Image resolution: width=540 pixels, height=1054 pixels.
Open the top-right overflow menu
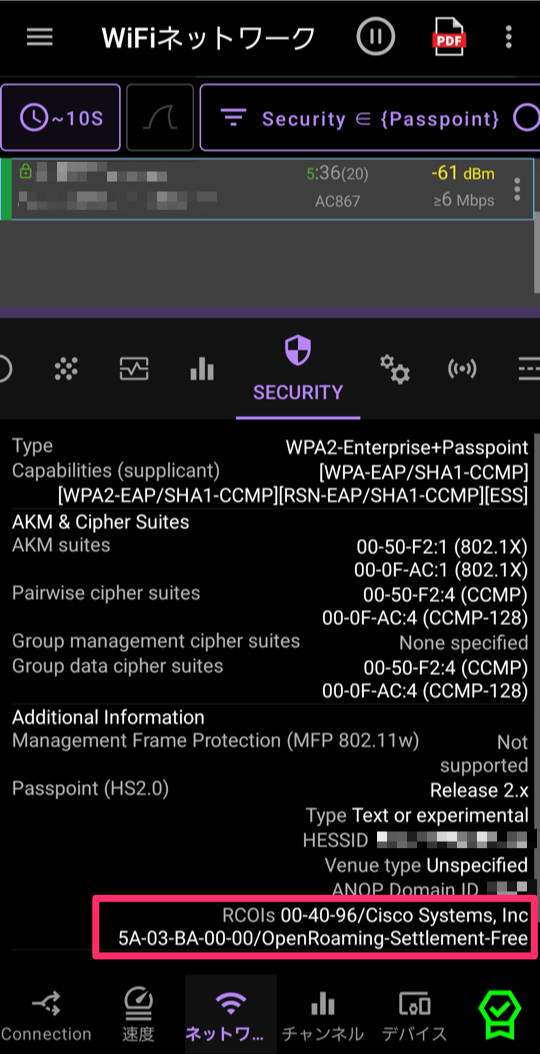point(508,38)
